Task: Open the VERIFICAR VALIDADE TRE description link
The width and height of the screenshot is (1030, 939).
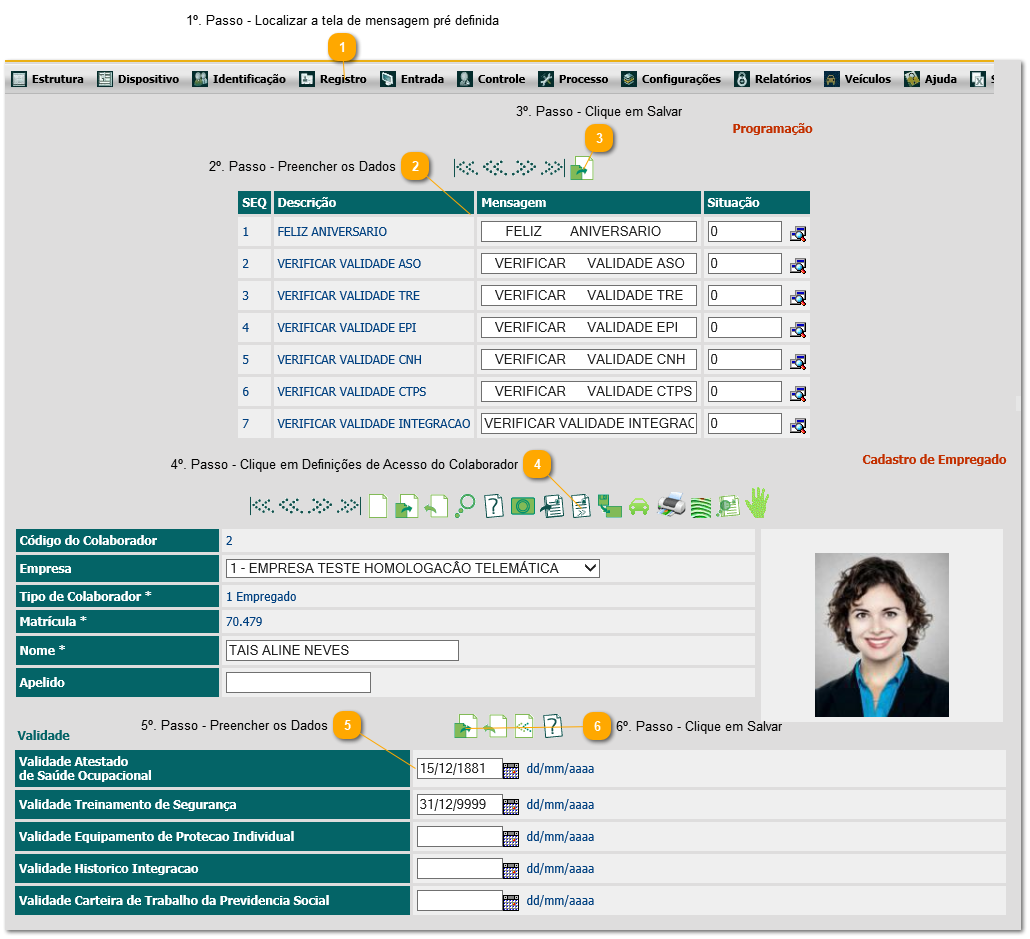Action: coord(348,296)
